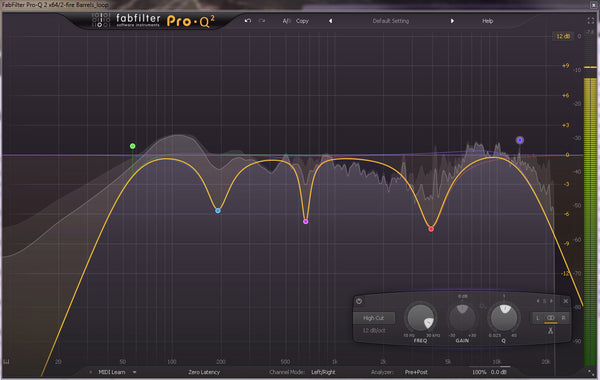Solo the selected band with S button
Screen dimensions: 600x380
pos(545,301)
